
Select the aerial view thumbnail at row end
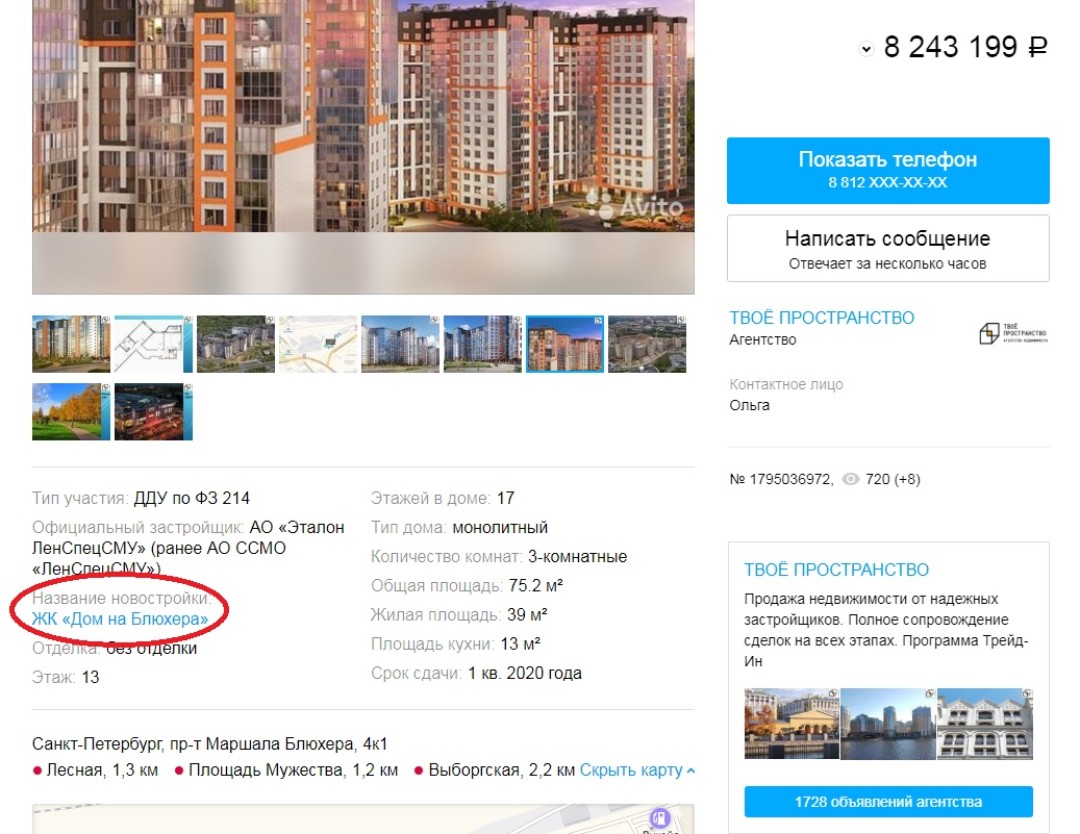647,344
